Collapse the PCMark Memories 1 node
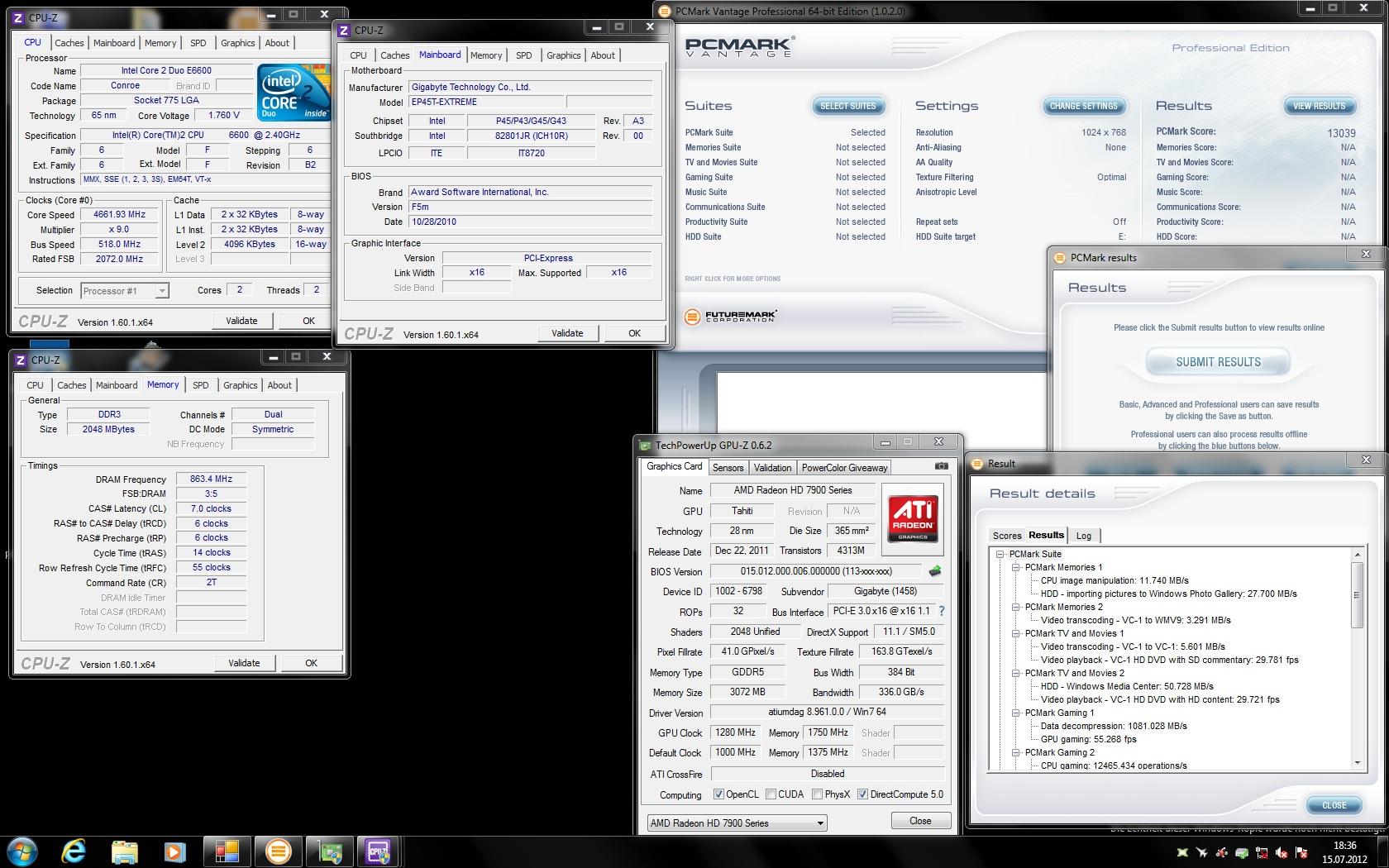Viewport: 1389px width, 868px height. coord(1015,567)
